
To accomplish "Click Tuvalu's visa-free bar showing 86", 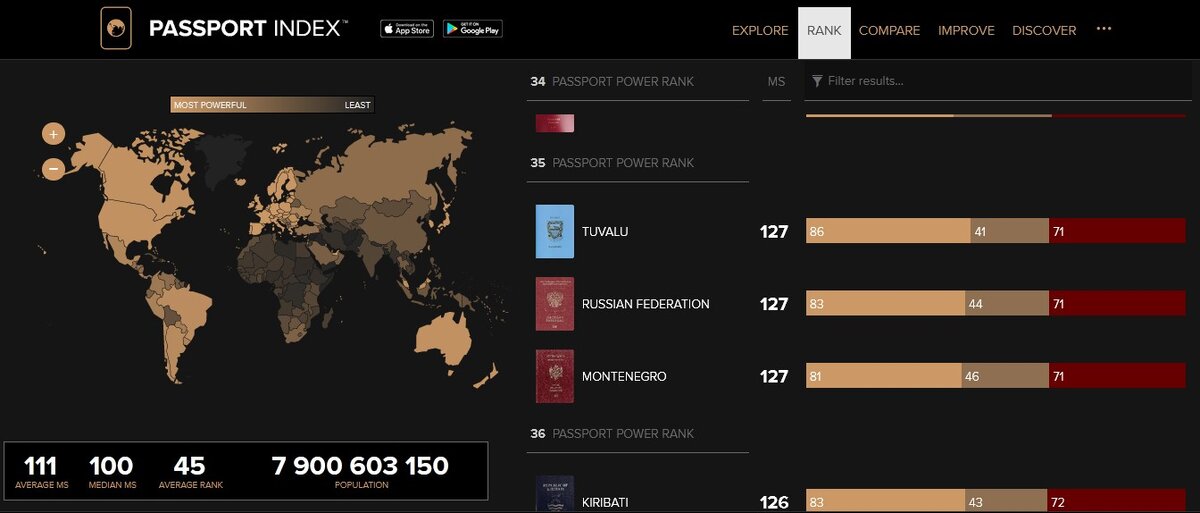I will coord(888,232).
